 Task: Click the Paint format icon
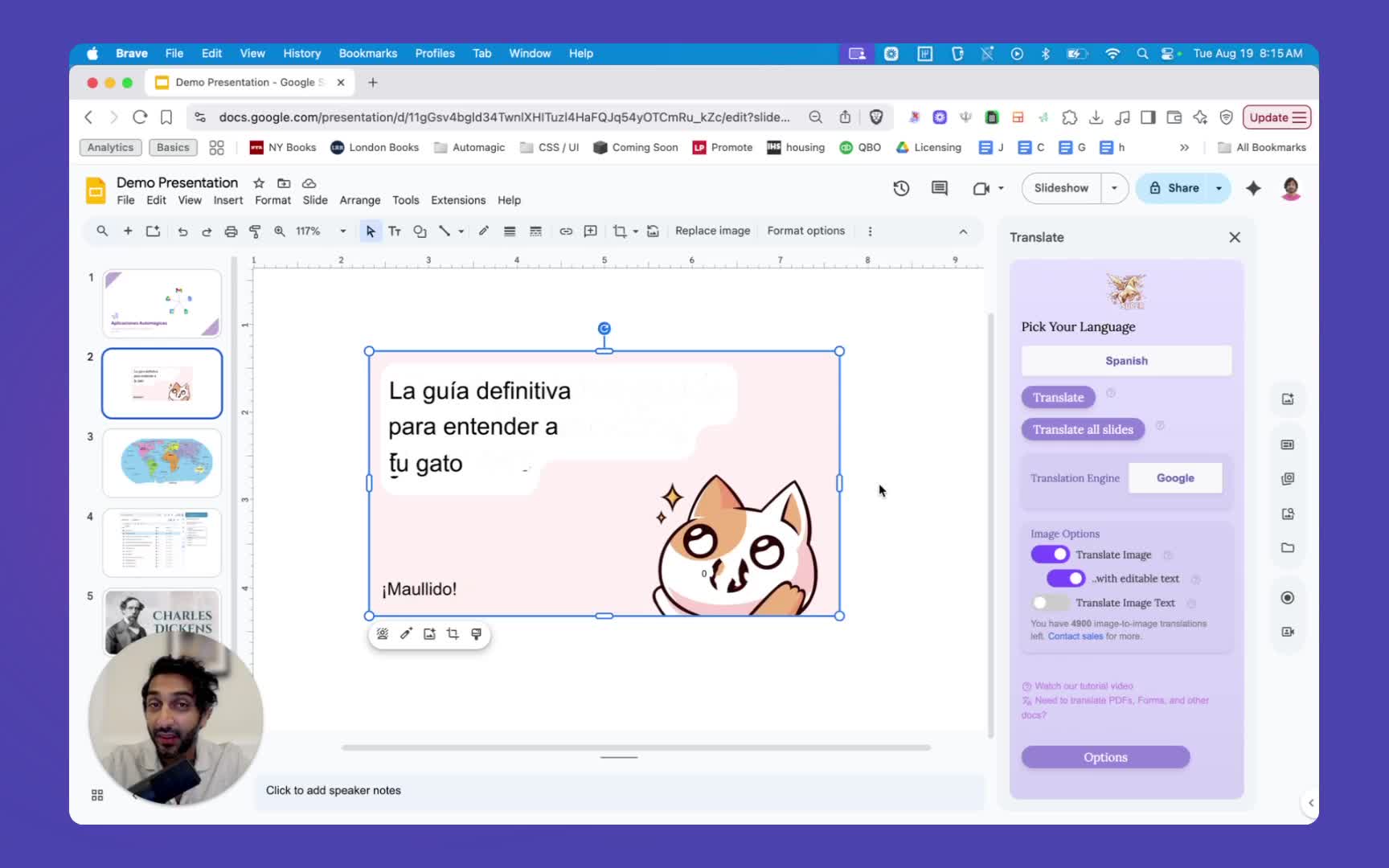(x=255, y=231)
